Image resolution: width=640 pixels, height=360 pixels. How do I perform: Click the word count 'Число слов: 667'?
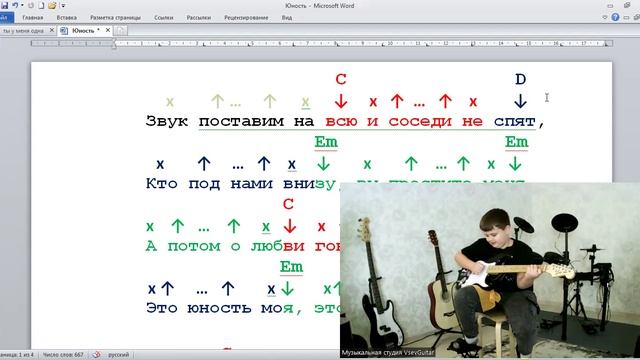click(x=63, y=355)
